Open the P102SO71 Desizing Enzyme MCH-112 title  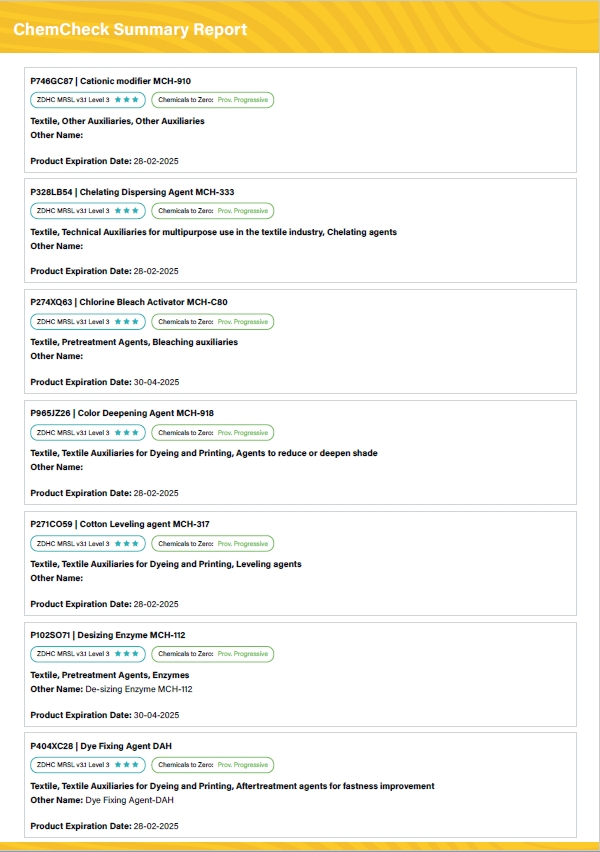pos(108,635)
